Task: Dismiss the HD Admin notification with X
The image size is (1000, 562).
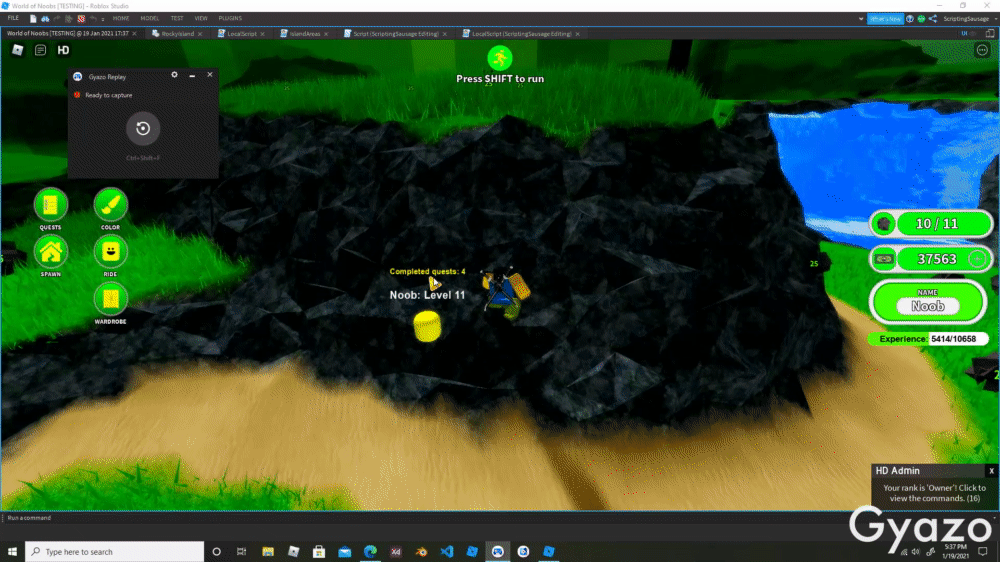Action: coord(991,471)
